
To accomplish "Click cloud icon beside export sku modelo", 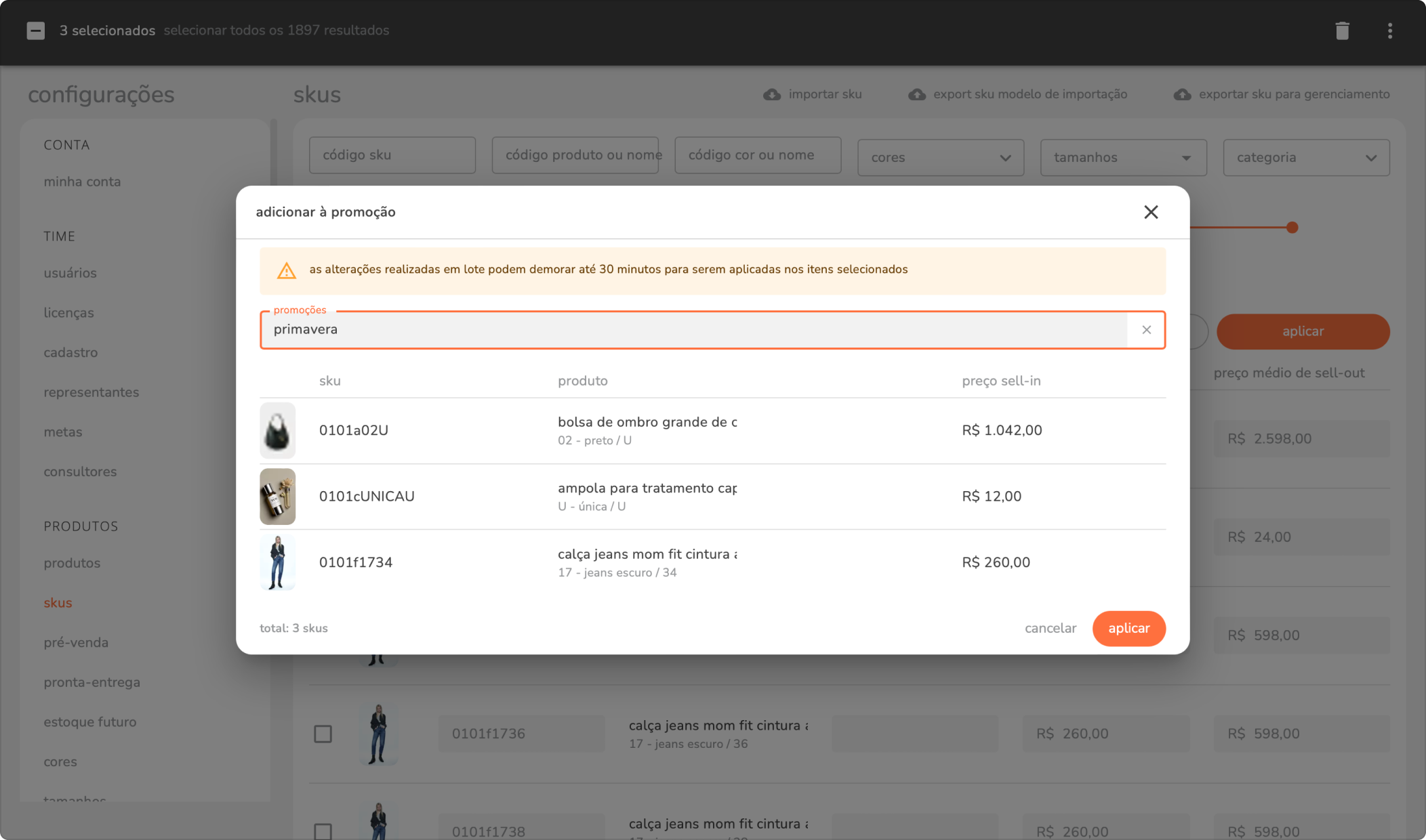I will pos(916,95).
